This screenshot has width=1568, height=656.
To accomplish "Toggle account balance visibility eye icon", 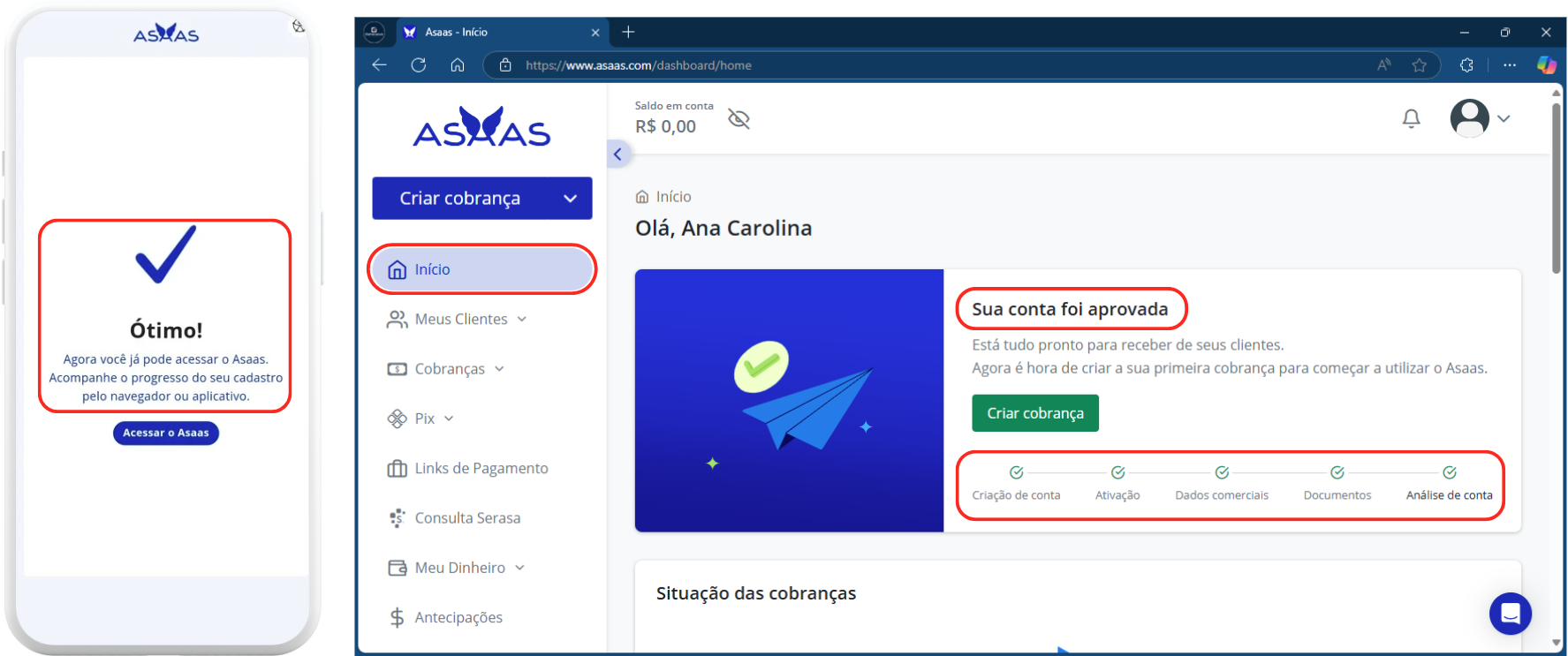I will pos(739,119).
